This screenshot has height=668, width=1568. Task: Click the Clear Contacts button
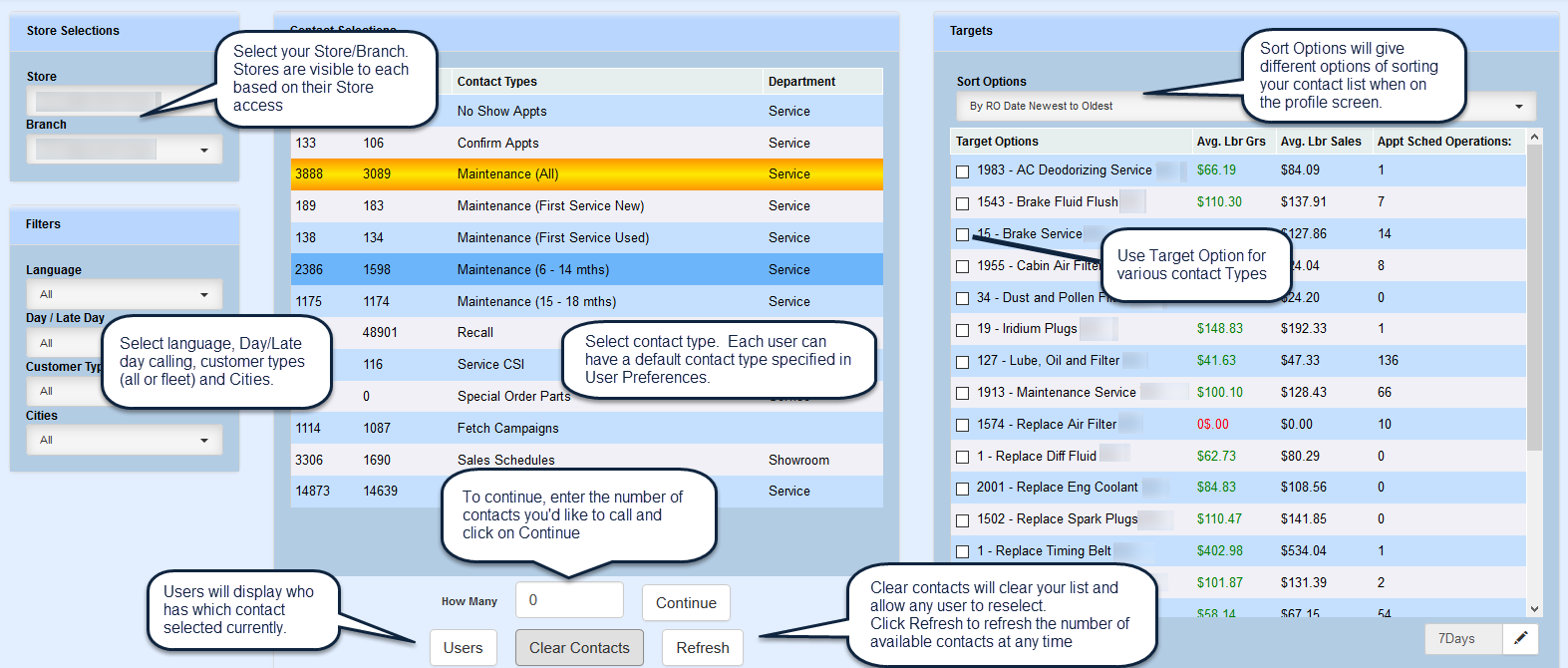tap(579, 648)
